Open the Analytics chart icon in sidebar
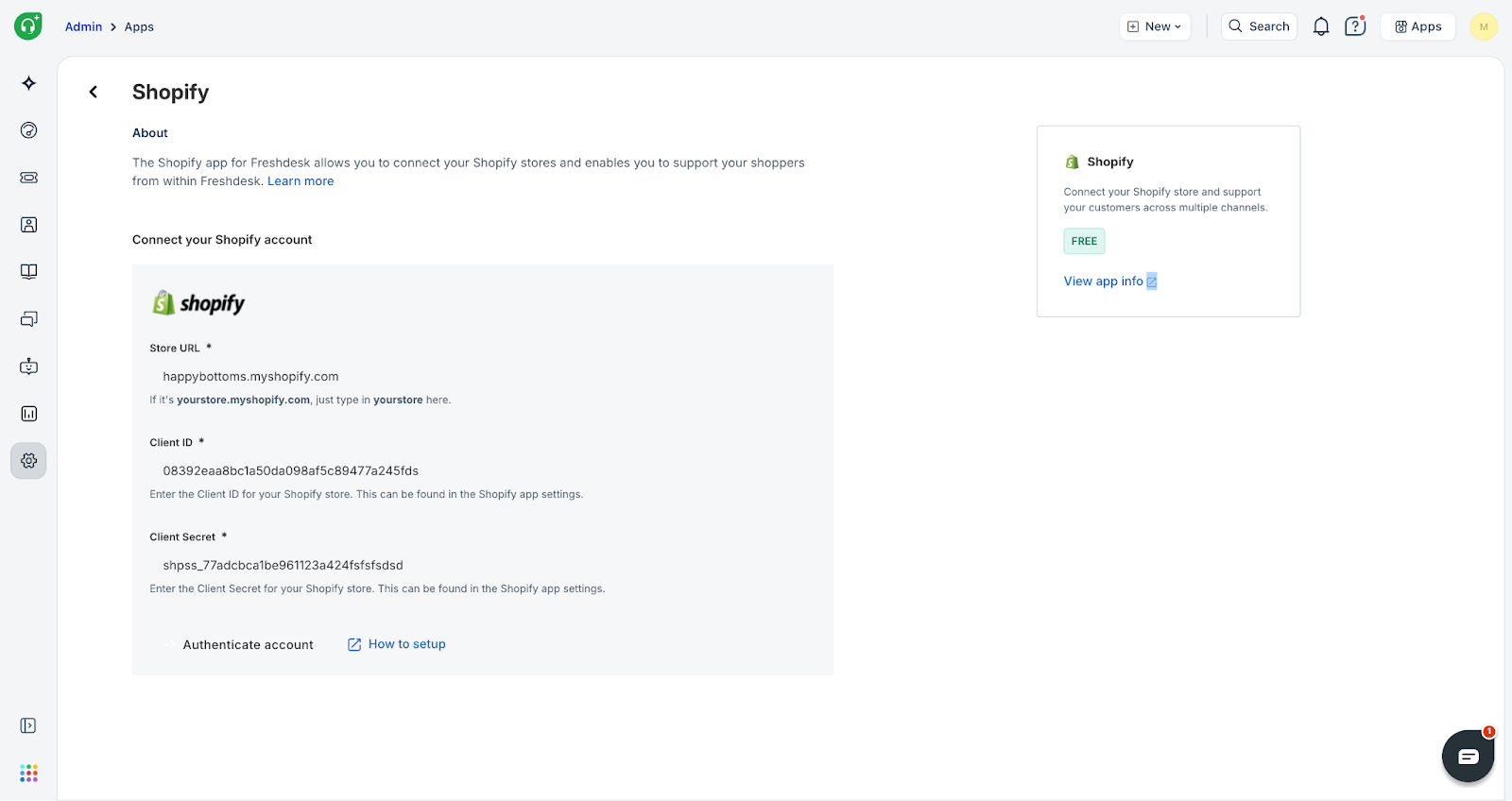 [x=29, y=414]
